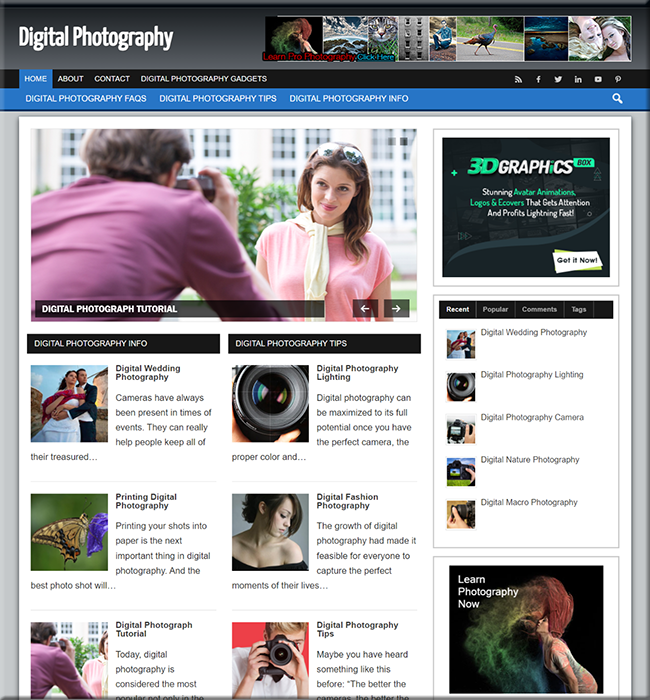Open sidebar link Digital Nature Photography
This screenshot has width=650, height=700.
(530, 460)
